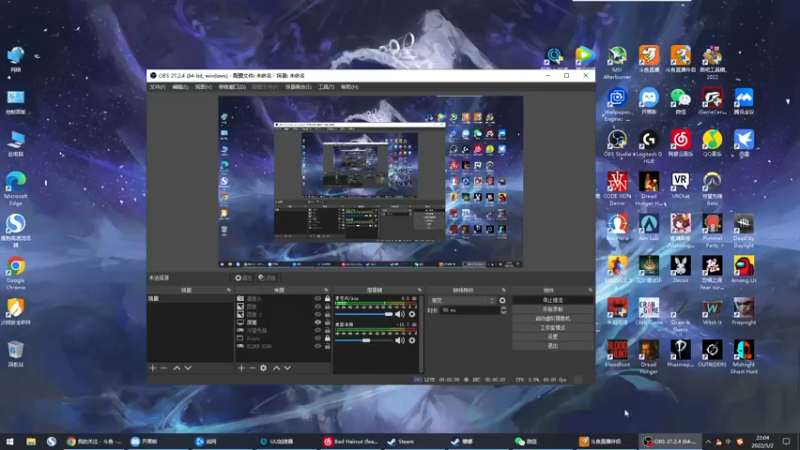
Task: Open the Windows Start menu
Action: click(10, 441)
